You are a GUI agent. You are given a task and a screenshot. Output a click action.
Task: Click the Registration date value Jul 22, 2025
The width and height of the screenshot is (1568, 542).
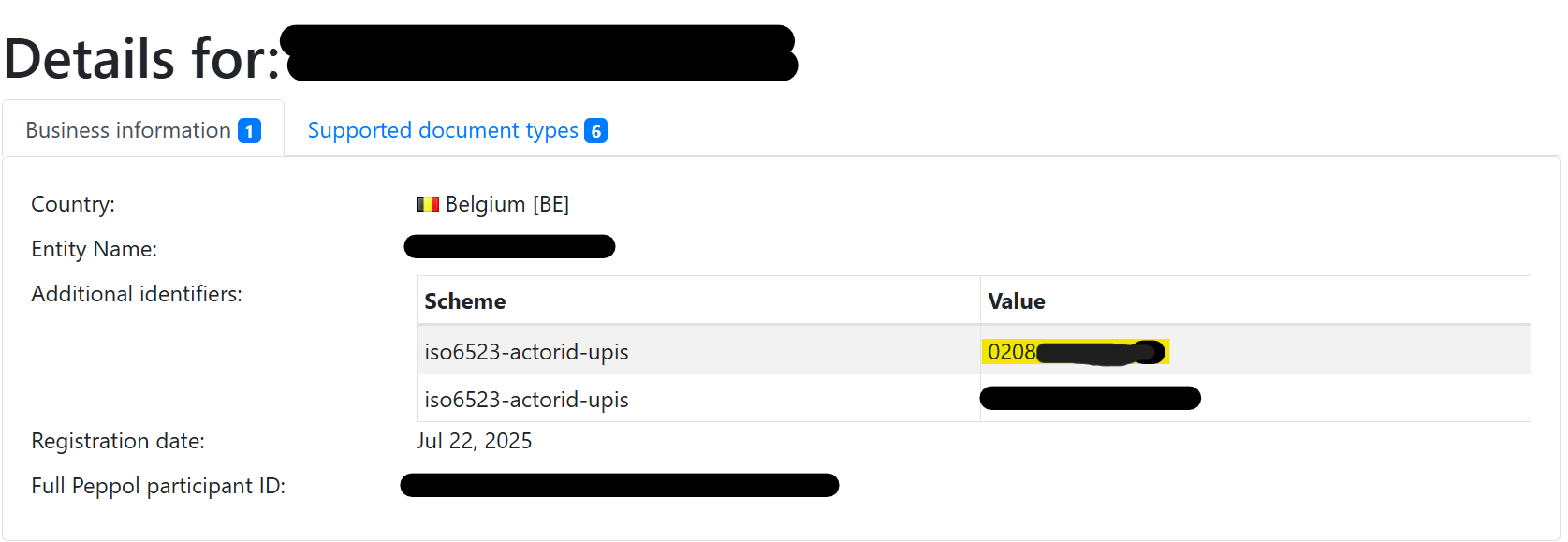(475, 440)
